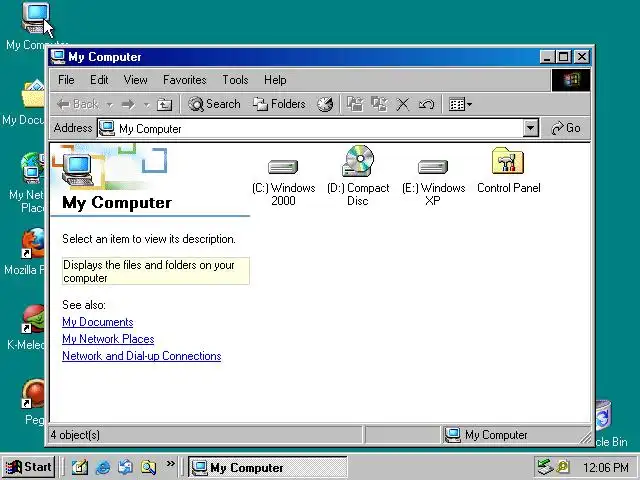The width and height of the screenshot is (640, 480).
Task: Open the Favorites menu
Action: coord(184,80)
